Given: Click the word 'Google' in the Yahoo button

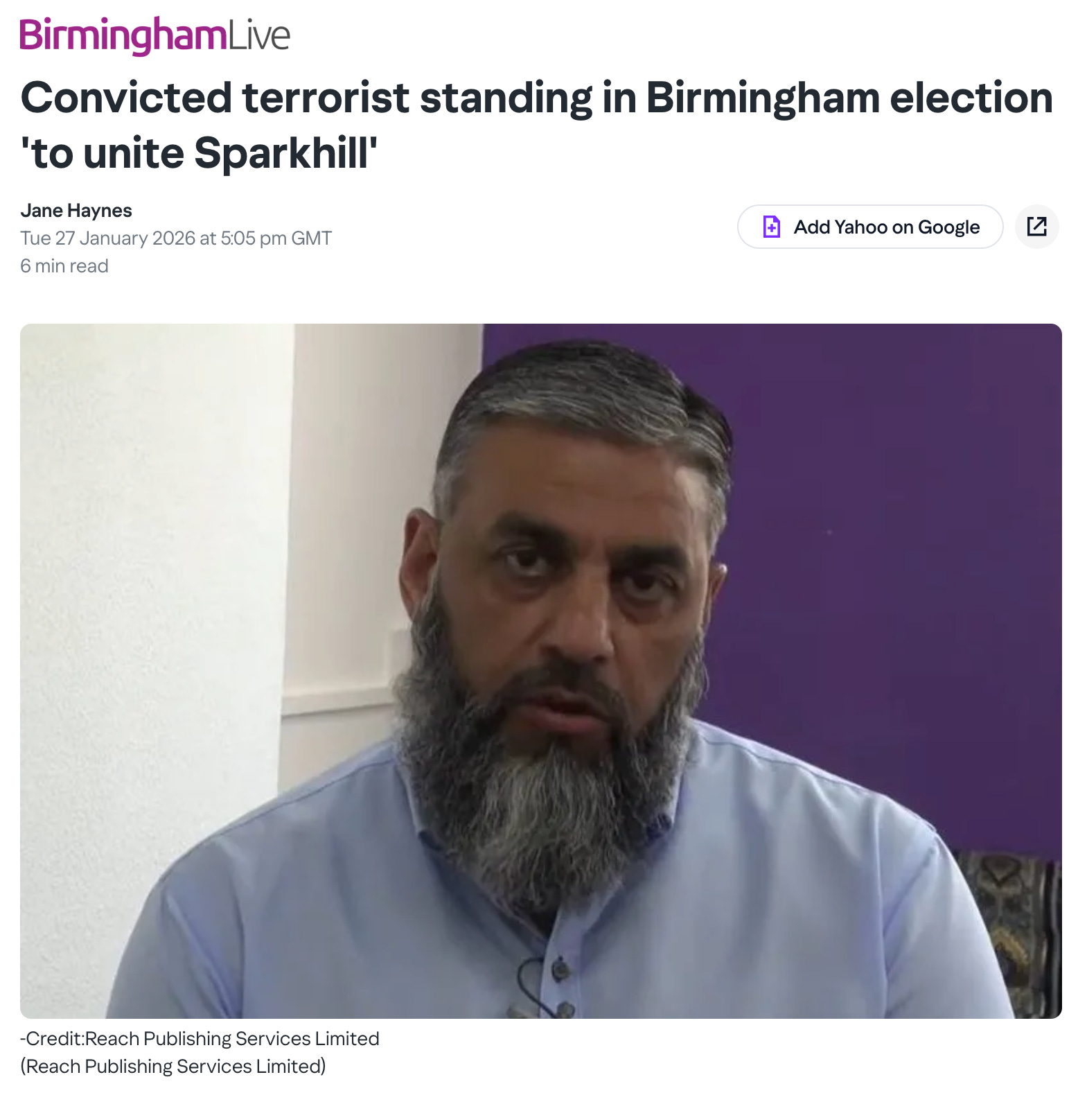Looking at the screenshot, I should click(x=948, y=227).
